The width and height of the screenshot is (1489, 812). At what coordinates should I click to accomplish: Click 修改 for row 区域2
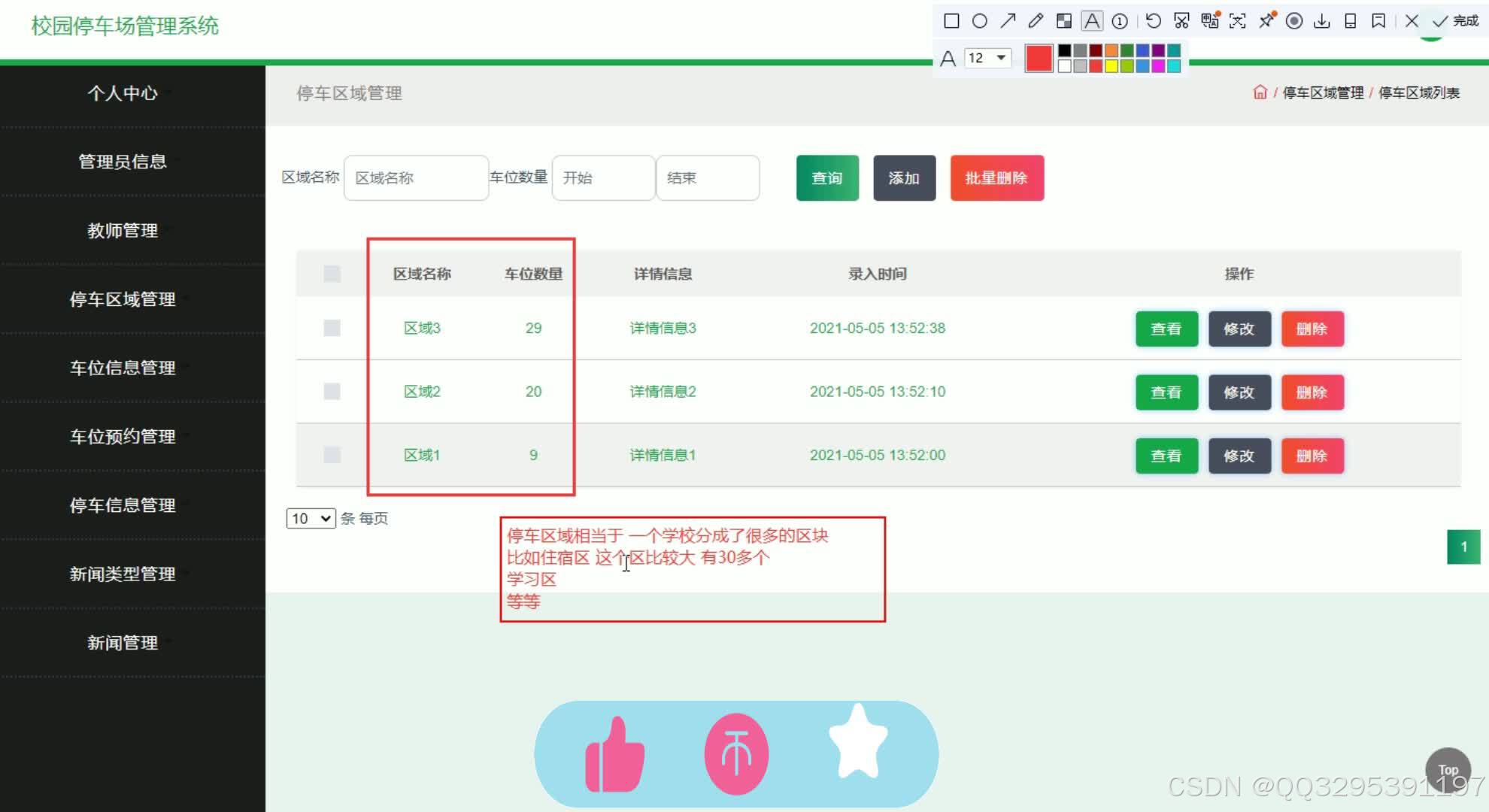pyautogui.click(x=1239, y=392)
